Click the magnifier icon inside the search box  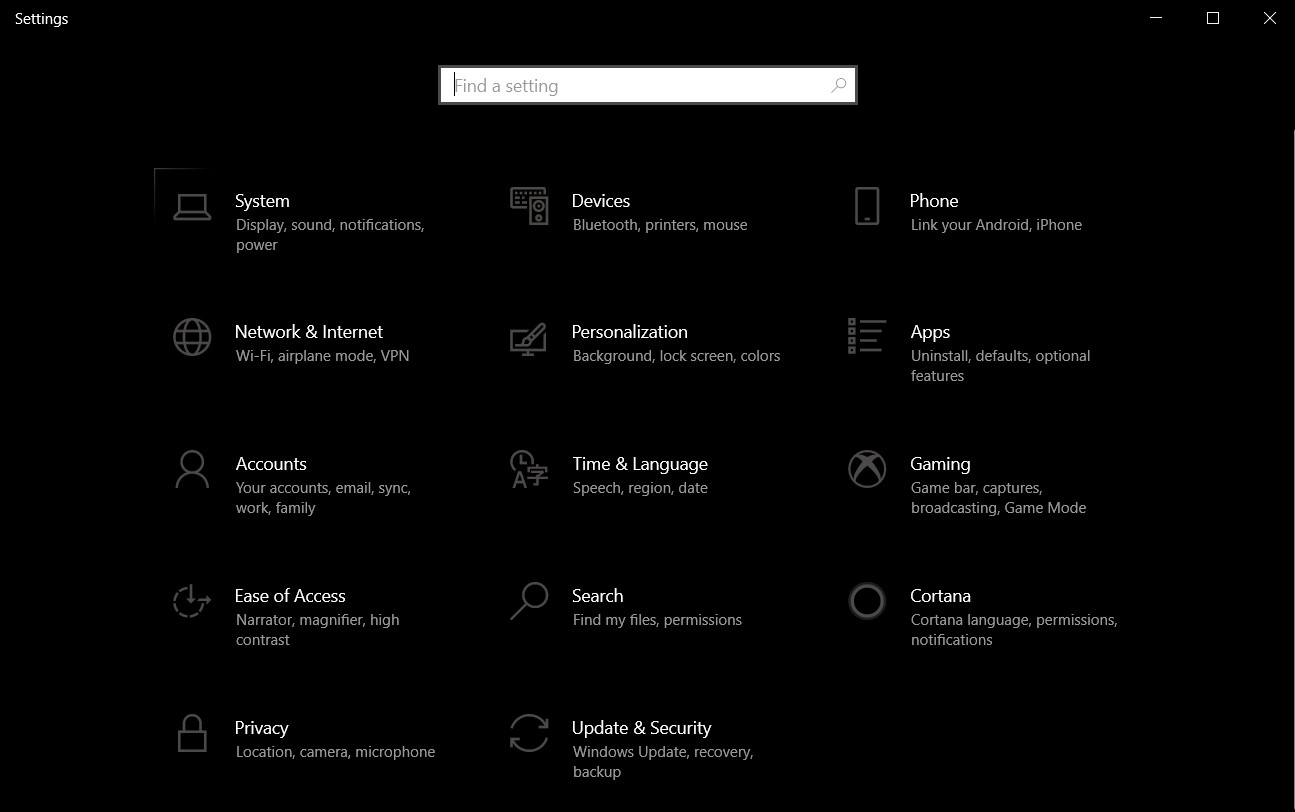coord(839,86)
